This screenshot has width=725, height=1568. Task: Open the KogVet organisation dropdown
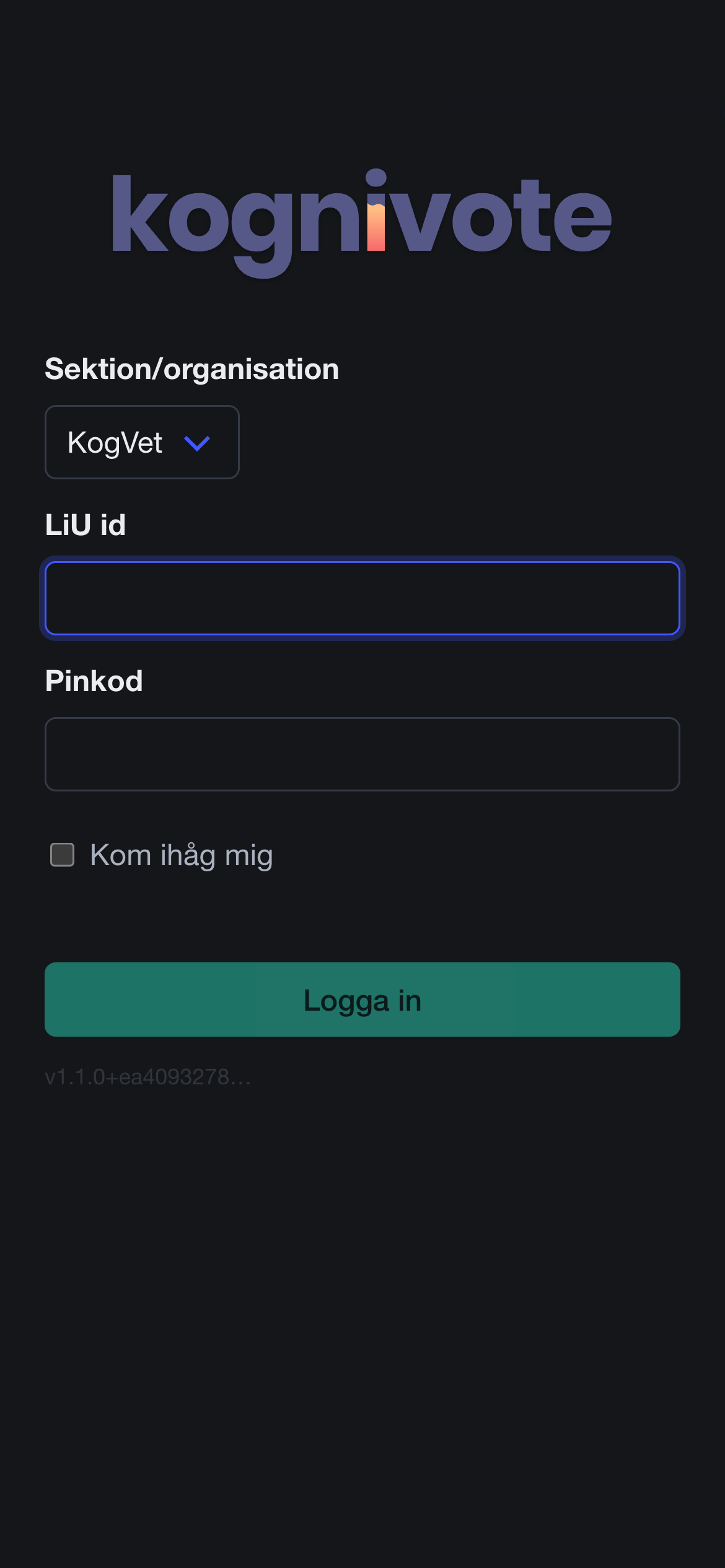click(x=142, y=442)
